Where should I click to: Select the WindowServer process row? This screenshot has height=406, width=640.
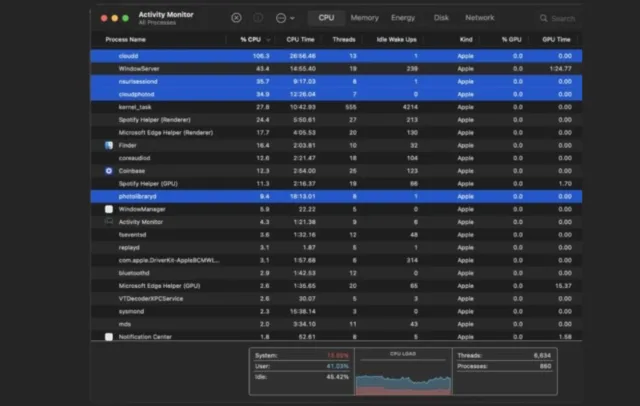(336, 69)
